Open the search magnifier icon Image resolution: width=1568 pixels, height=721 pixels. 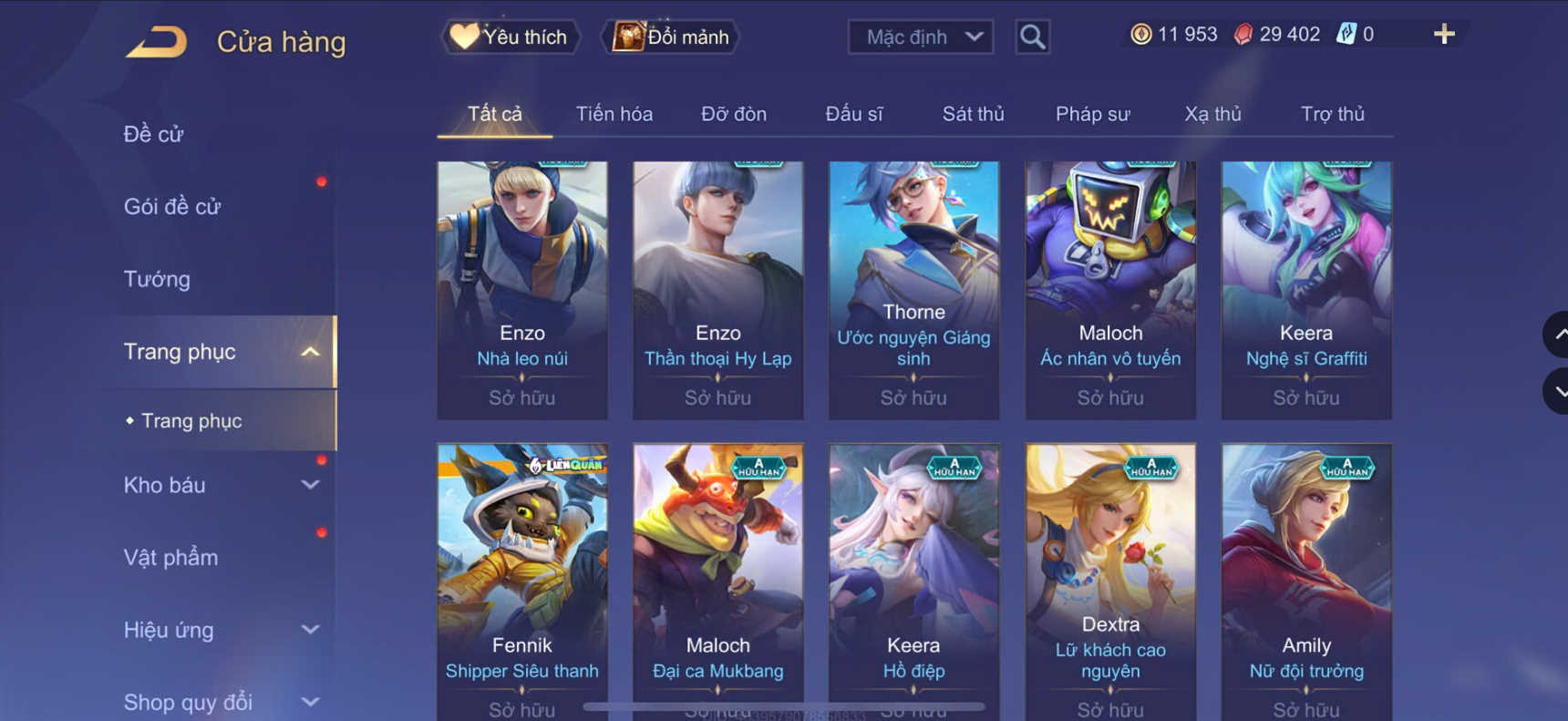coord(1032,37)
